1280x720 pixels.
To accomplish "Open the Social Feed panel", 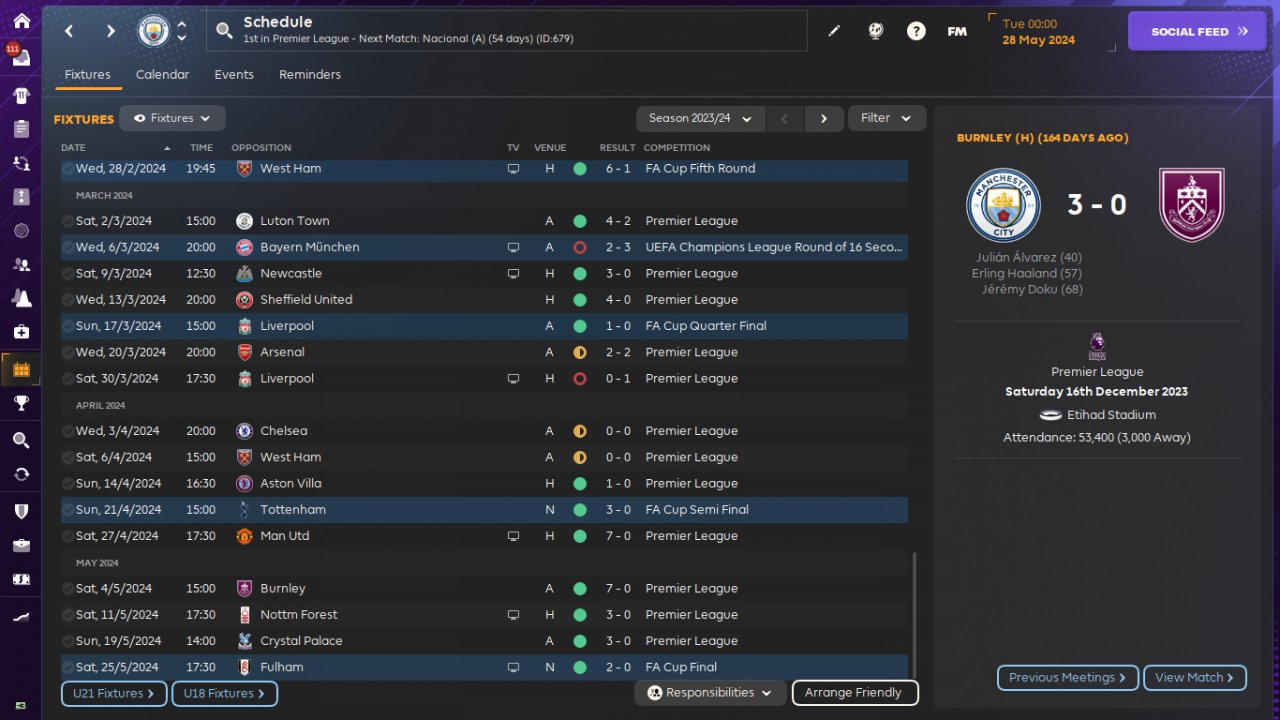I will (1197, 31).
